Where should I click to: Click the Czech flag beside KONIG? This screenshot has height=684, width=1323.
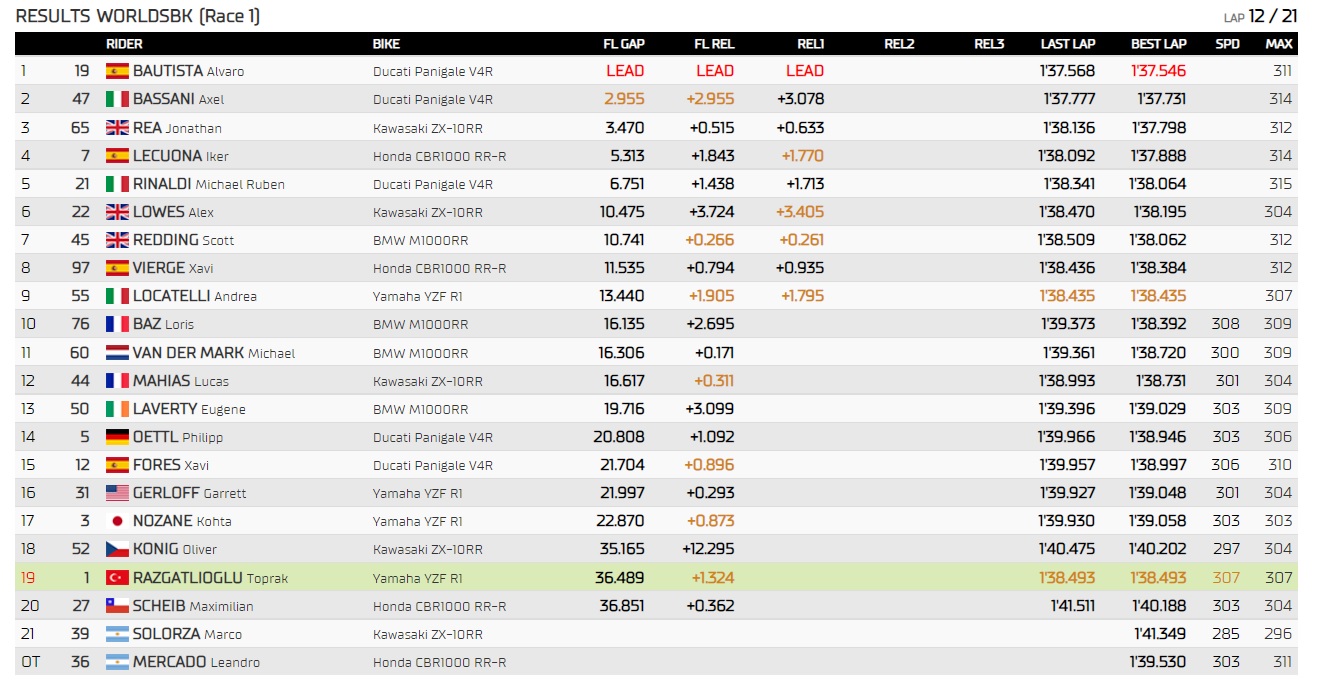117,549
